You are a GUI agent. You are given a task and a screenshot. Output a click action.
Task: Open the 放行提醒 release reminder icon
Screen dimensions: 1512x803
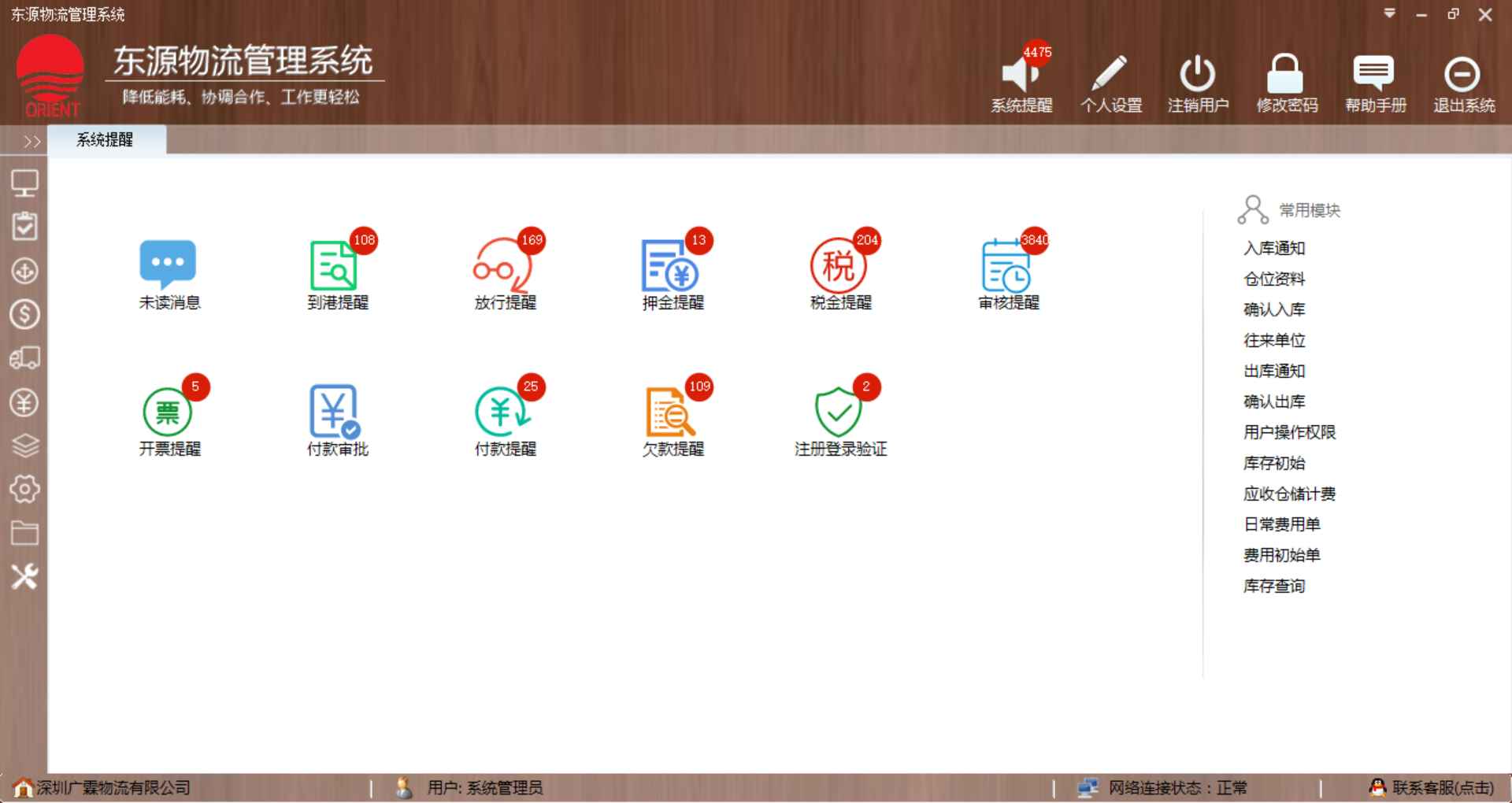tap(504, 265)
